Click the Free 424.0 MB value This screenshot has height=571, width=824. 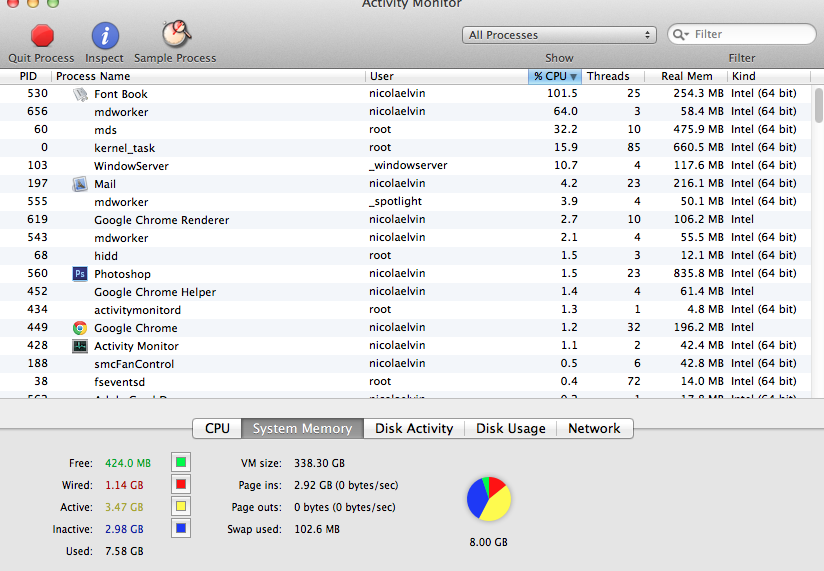coord(128,463)
